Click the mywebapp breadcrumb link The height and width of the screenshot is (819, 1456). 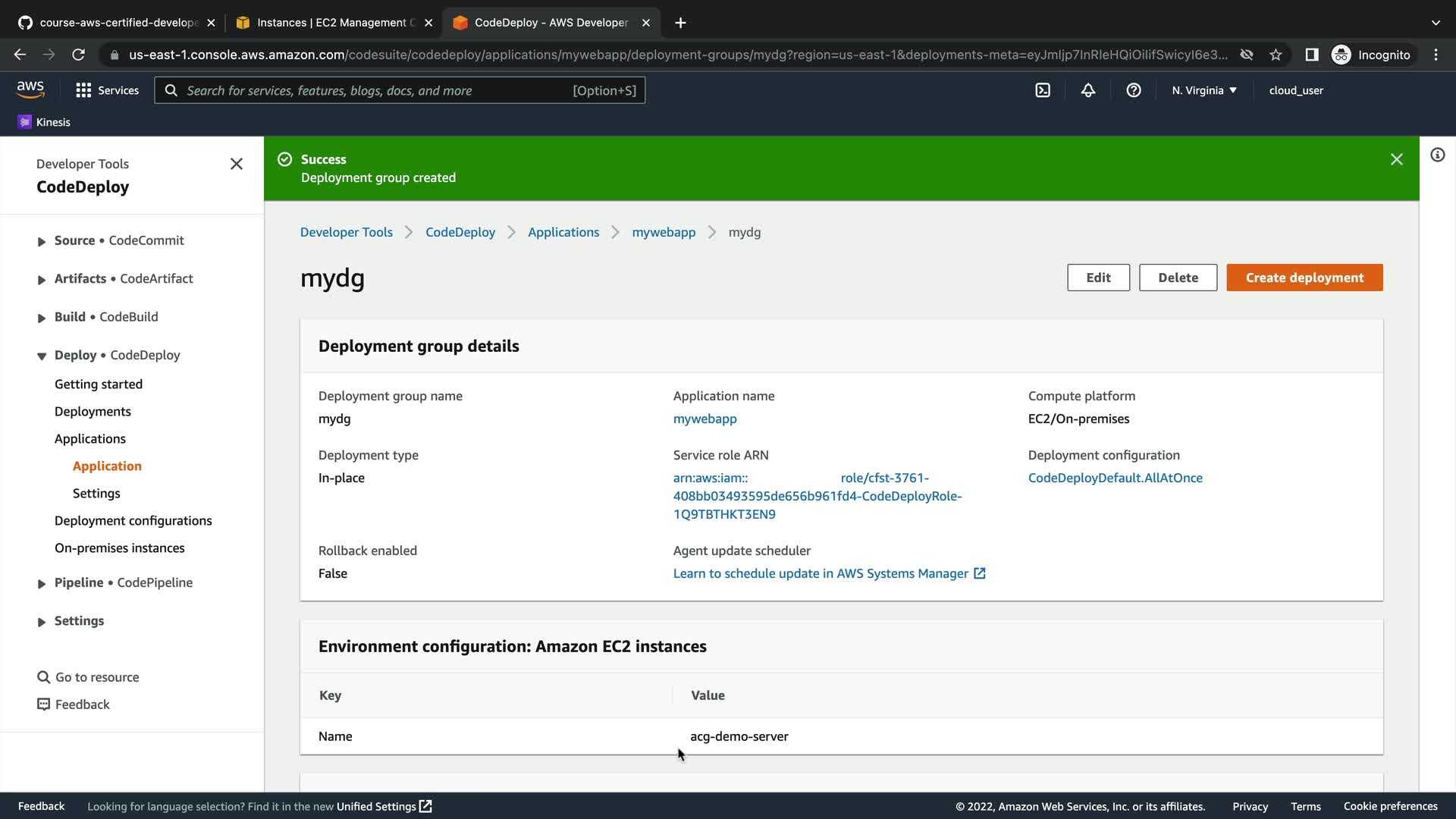click(x=664, y=232)
